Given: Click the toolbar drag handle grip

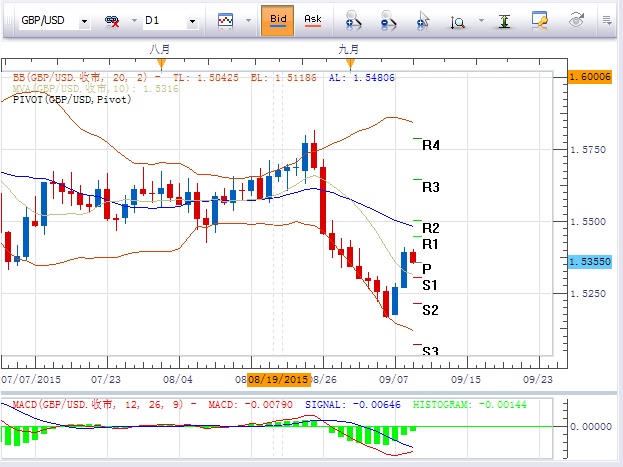Looking at the screenshot, I should coord(8,21).
